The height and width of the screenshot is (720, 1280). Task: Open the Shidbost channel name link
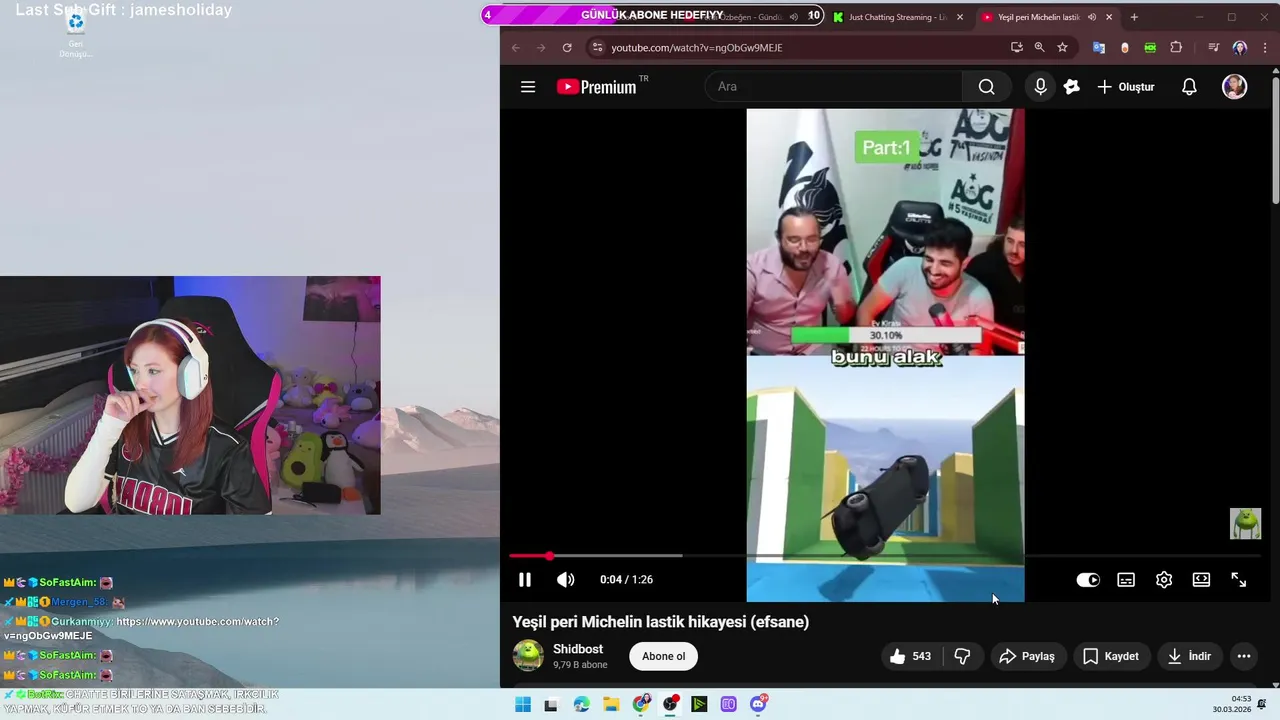click(578, 649)
